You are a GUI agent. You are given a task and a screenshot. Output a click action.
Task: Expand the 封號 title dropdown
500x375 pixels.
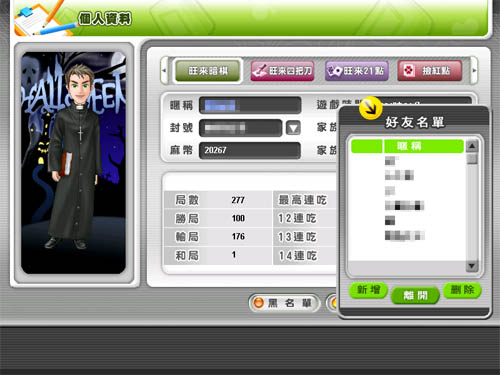click(293, 128)
